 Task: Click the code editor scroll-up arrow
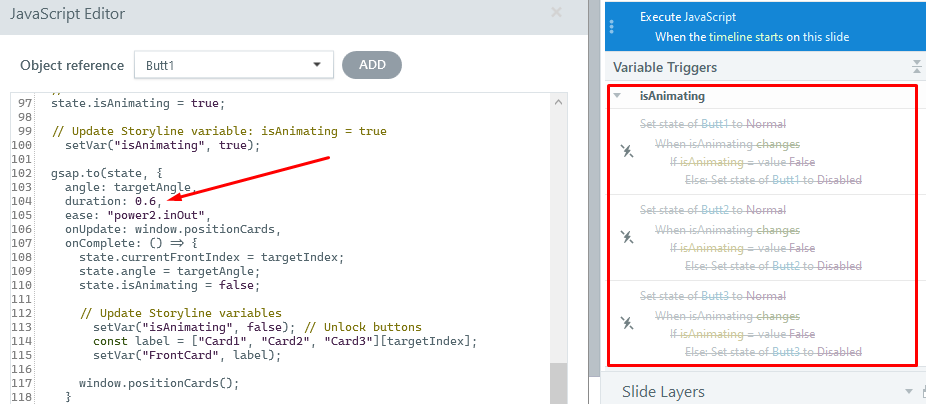point(558,102)
